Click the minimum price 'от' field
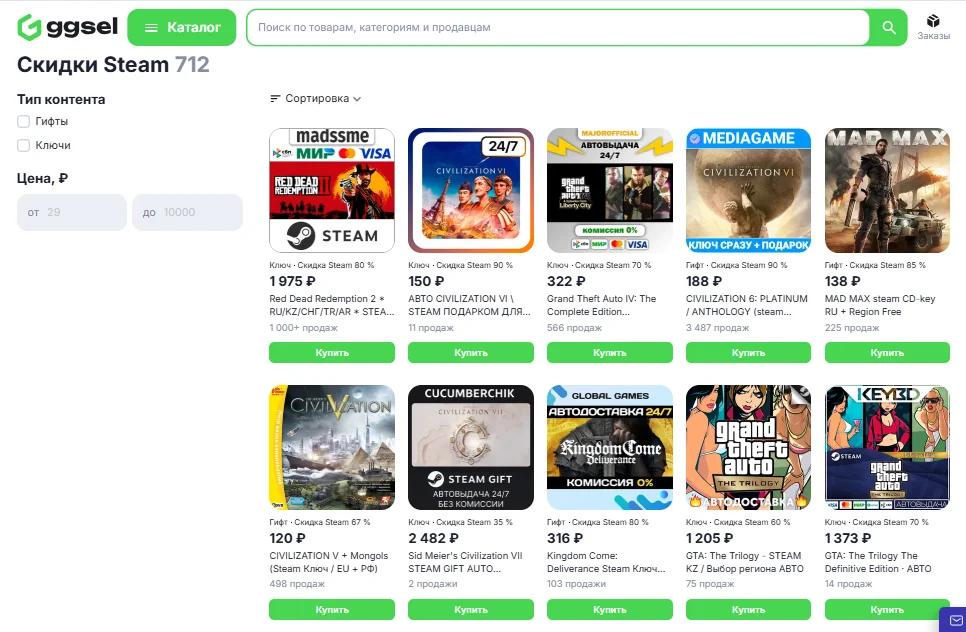 click(72, 212)
